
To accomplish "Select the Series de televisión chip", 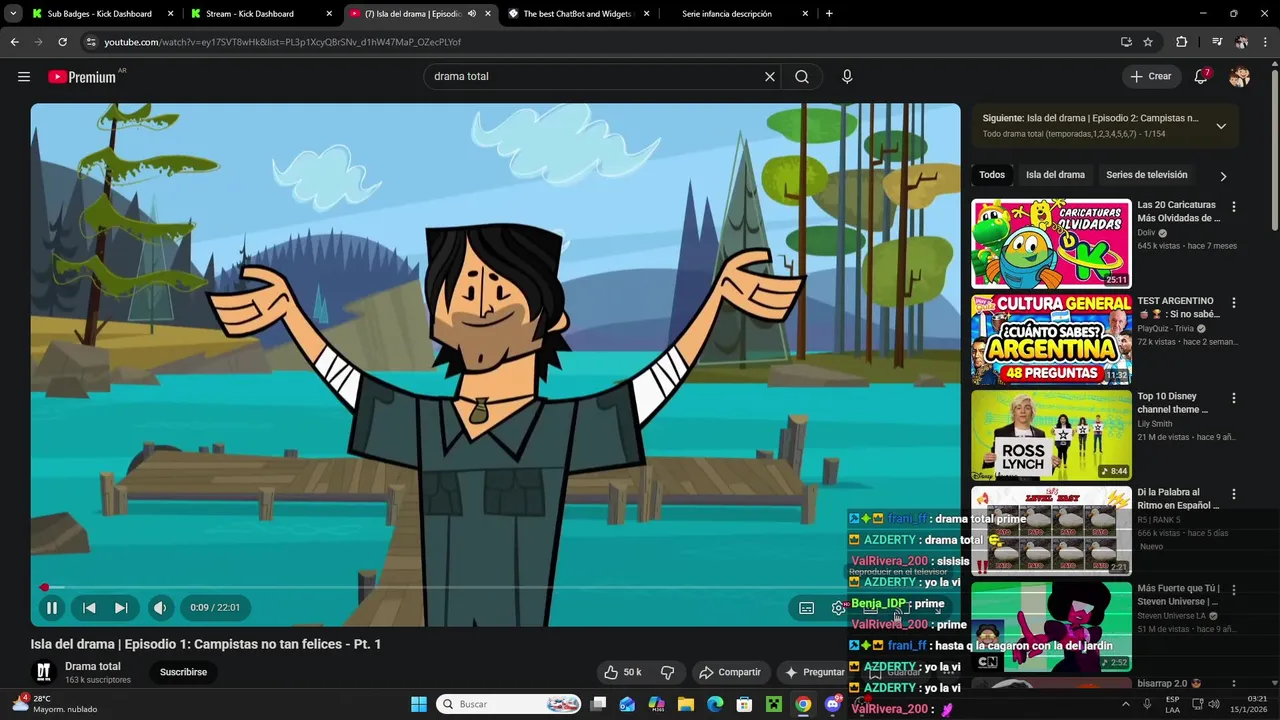I will tap(1147, 175).
